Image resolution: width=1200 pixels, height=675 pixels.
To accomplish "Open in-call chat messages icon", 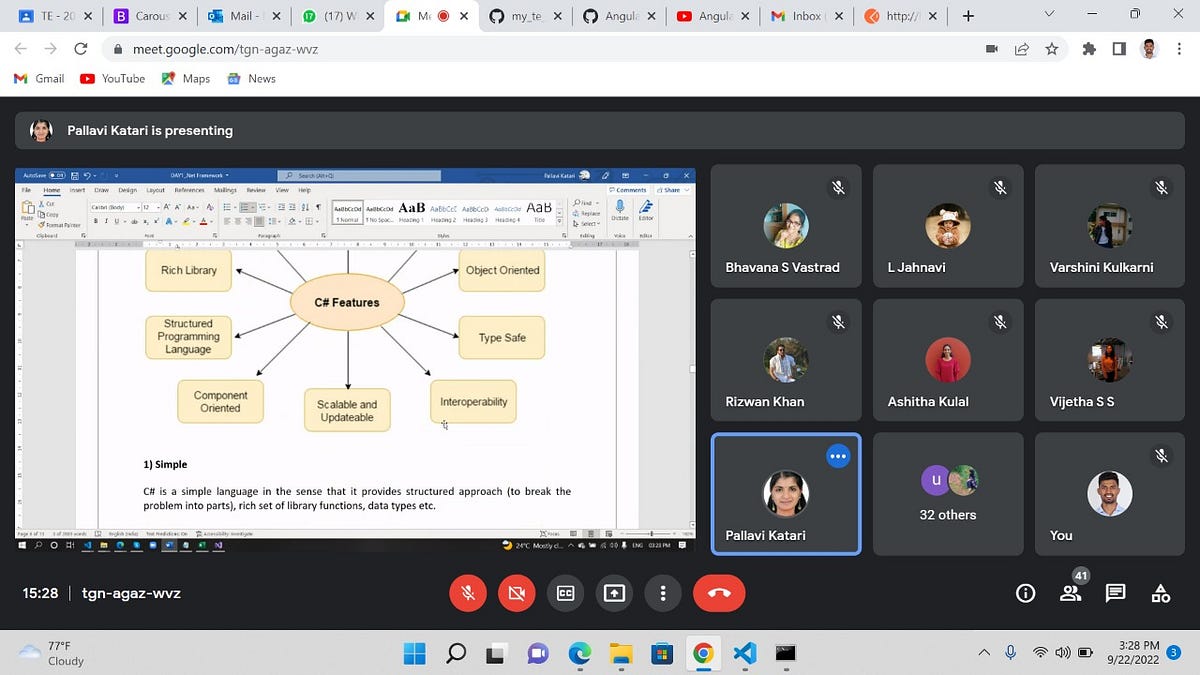I will point(1114,593).
